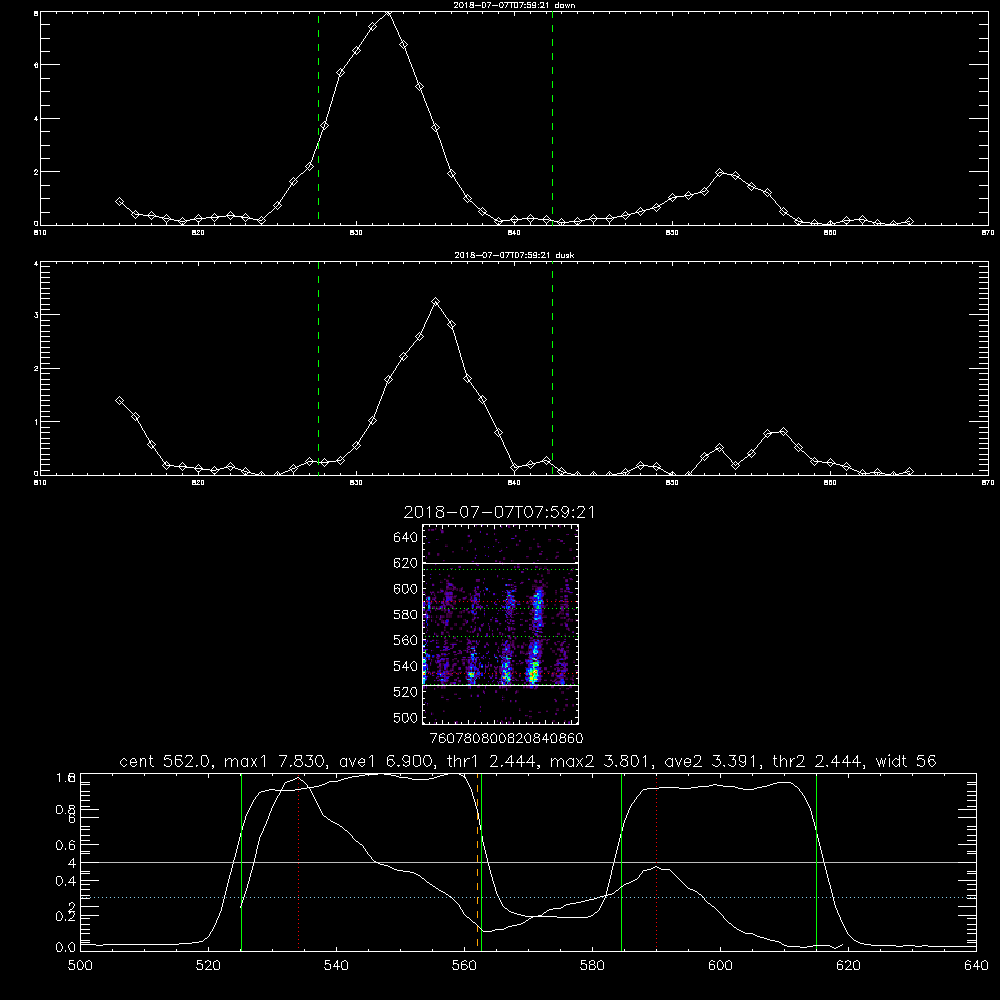Click the 560 x-axis label of bottom plot
The width and height of the screenshot is (1000, 1000).
pos(464,966)
